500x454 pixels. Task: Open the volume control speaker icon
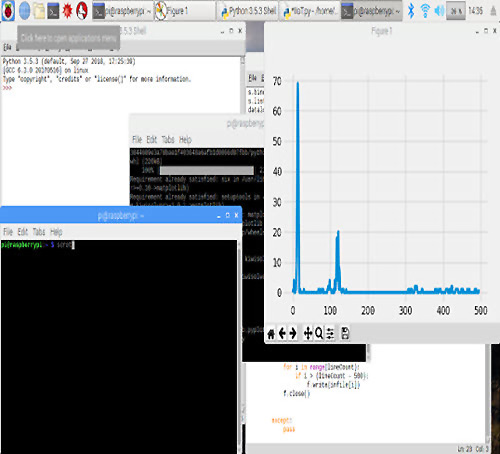[x=439, y=11]
